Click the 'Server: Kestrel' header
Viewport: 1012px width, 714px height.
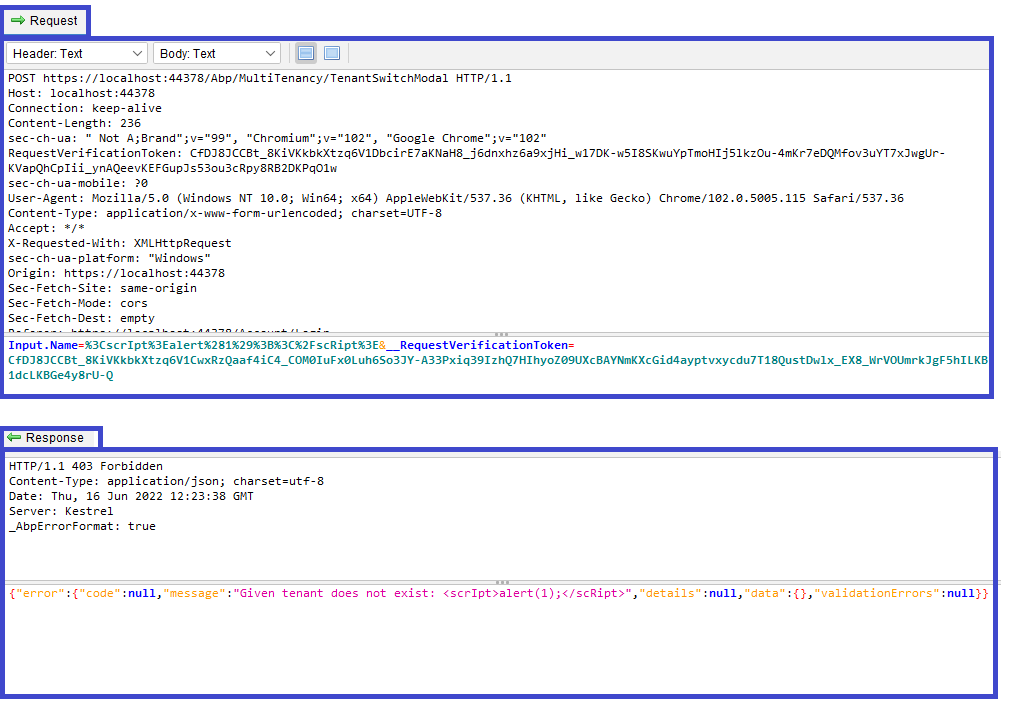[x=61, y=511]
